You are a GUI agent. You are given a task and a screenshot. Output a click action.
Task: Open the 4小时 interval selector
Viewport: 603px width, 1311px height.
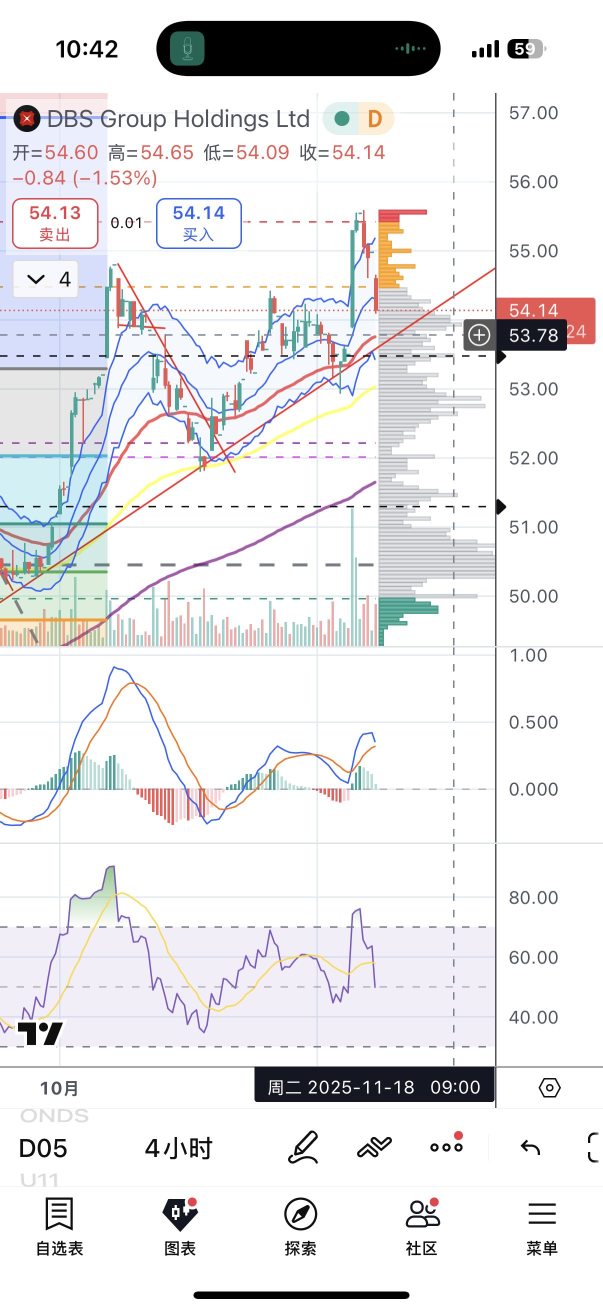178,1148
